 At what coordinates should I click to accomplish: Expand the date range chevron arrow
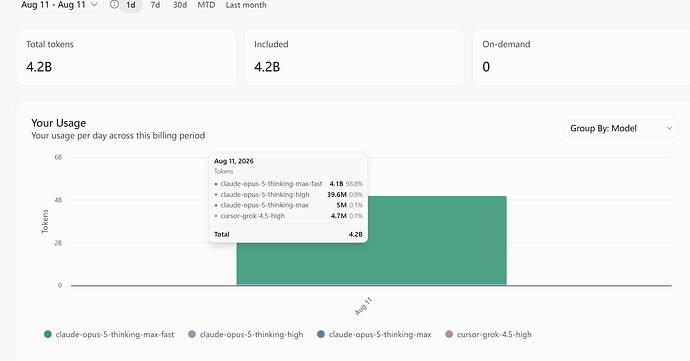tap(94, 4)
